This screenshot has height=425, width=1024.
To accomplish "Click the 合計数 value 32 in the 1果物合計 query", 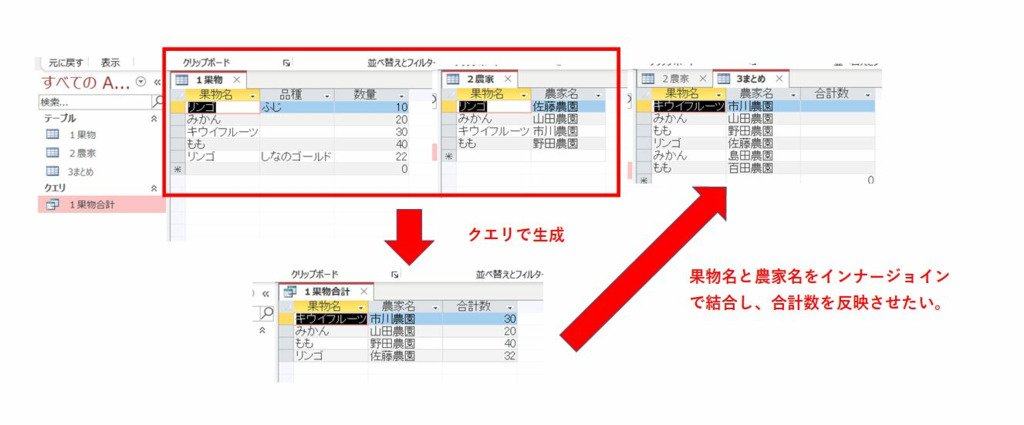I will (480, 356).
